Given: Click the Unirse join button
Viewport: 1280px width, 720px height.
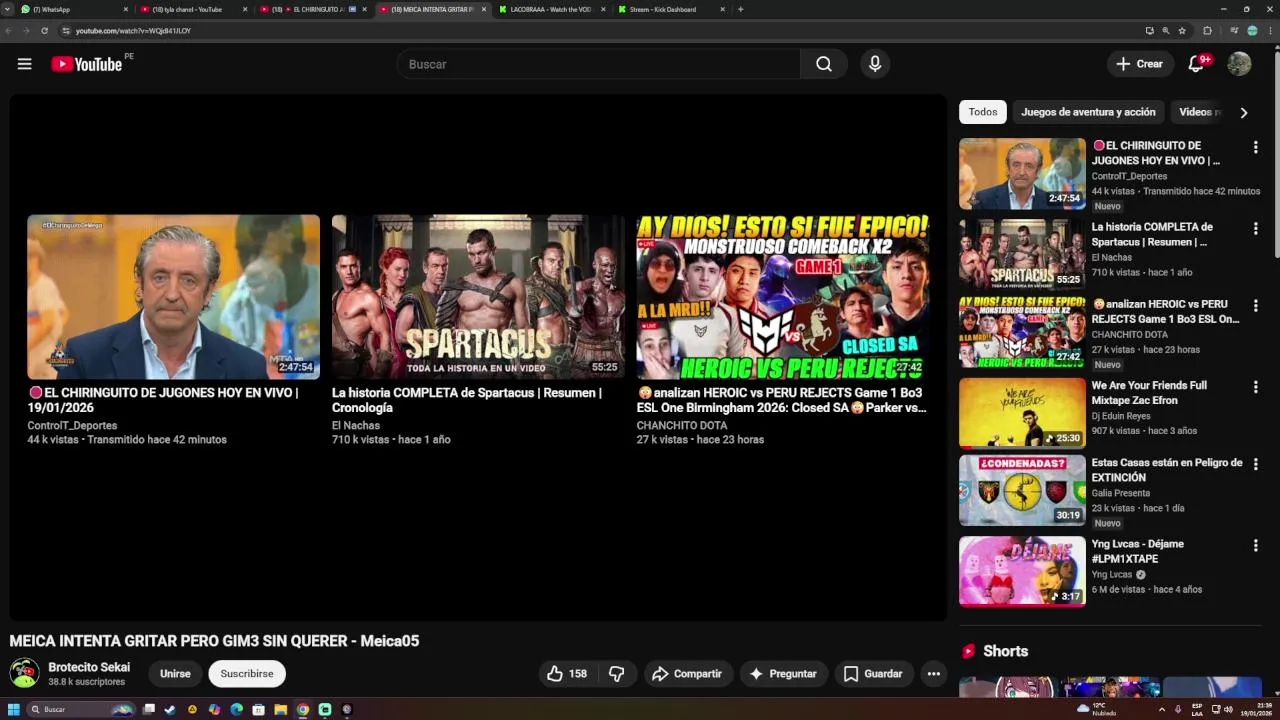Looking at the screenshot, I should [x=175, y=674].
